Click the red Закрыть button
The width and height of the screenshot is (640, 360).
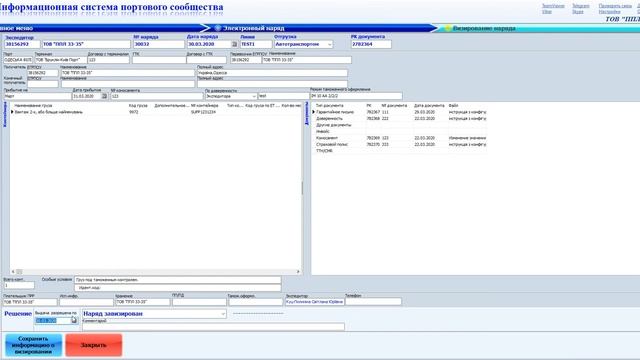(93, 345)
